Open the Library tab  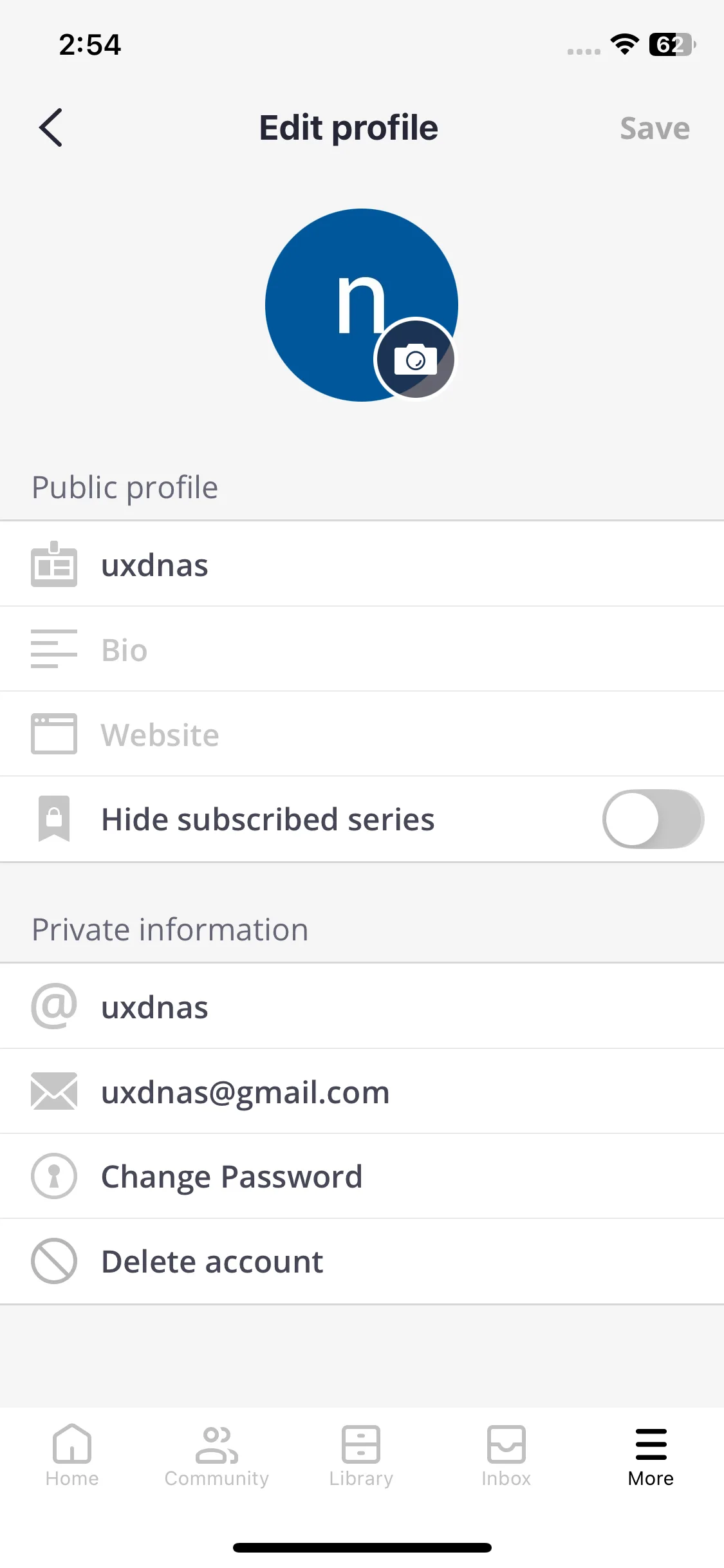click(x=361, y=1455)
